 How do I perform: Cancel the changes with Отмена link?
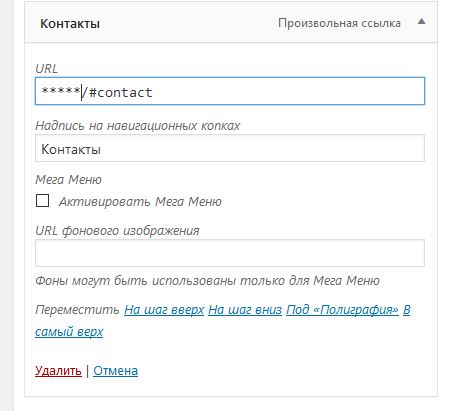(x=115, y=370)
